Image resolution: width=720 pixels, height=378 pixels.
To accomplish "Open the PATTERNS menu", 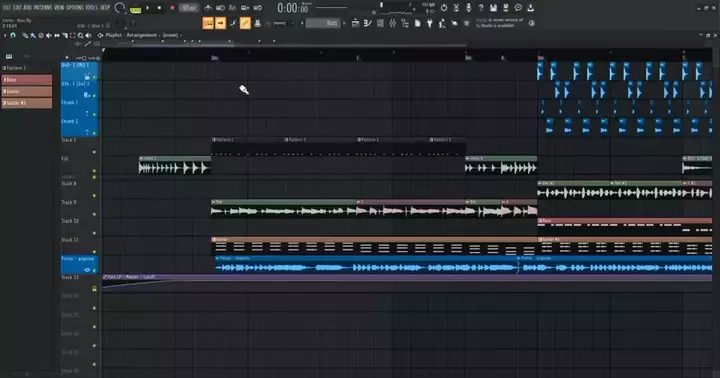I will pyautogui.click(x=43, y=7).
